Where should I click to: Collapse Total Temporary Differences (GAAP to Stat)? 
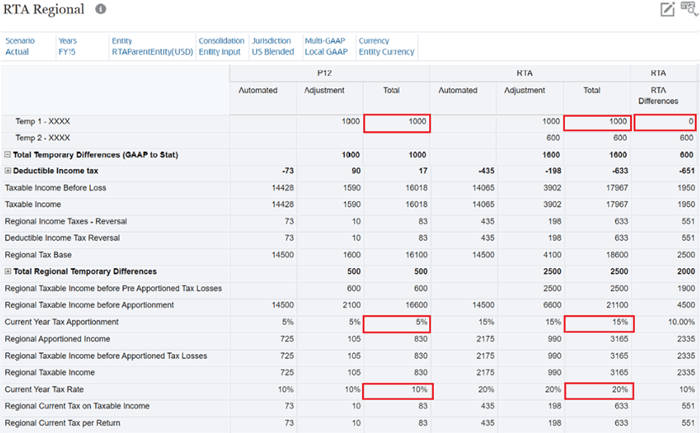click(7, 154)
